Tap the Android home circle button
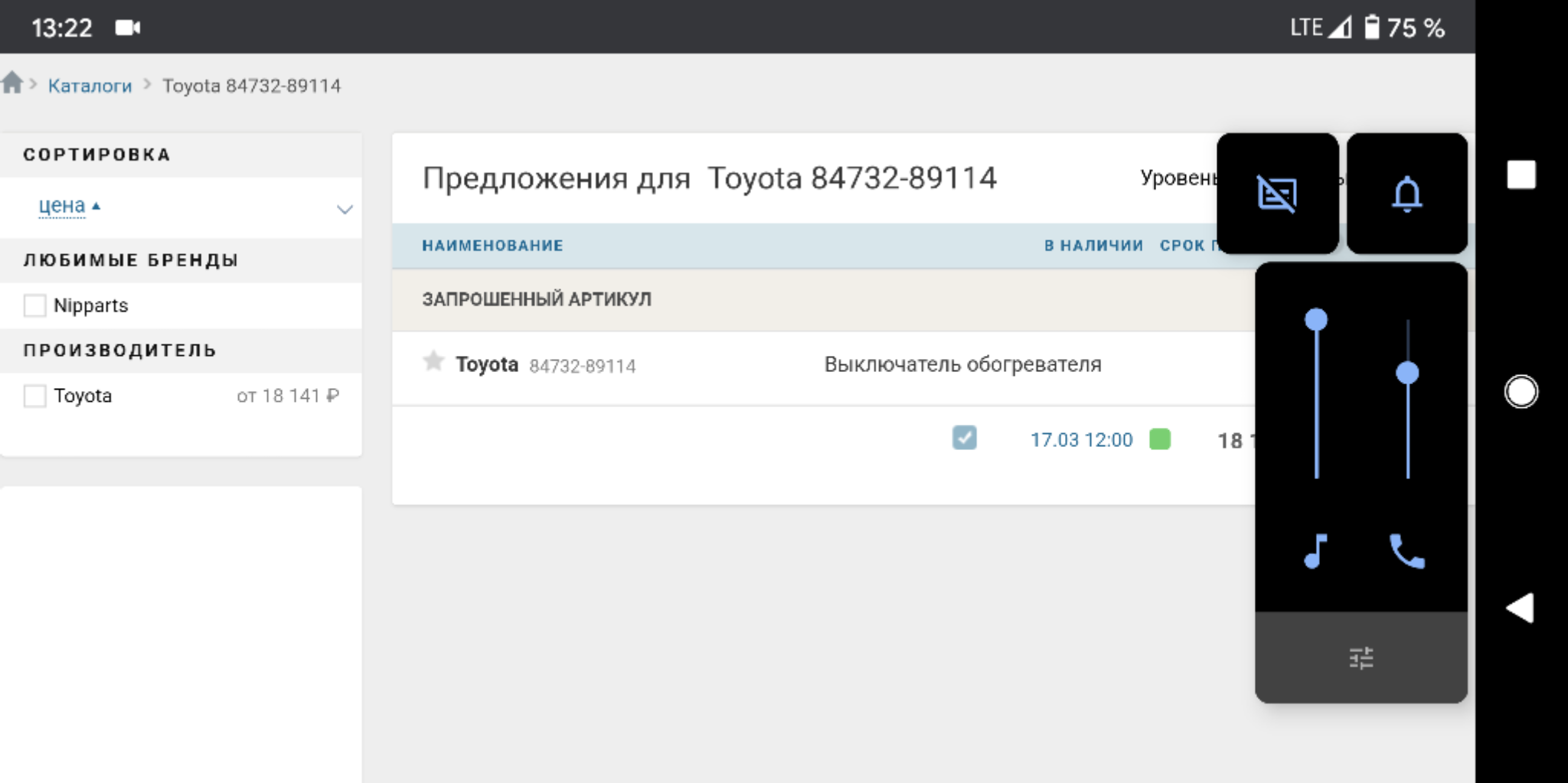This screenshot has height=783, width=1568. pyautogui.click(x=1521, y=392)
